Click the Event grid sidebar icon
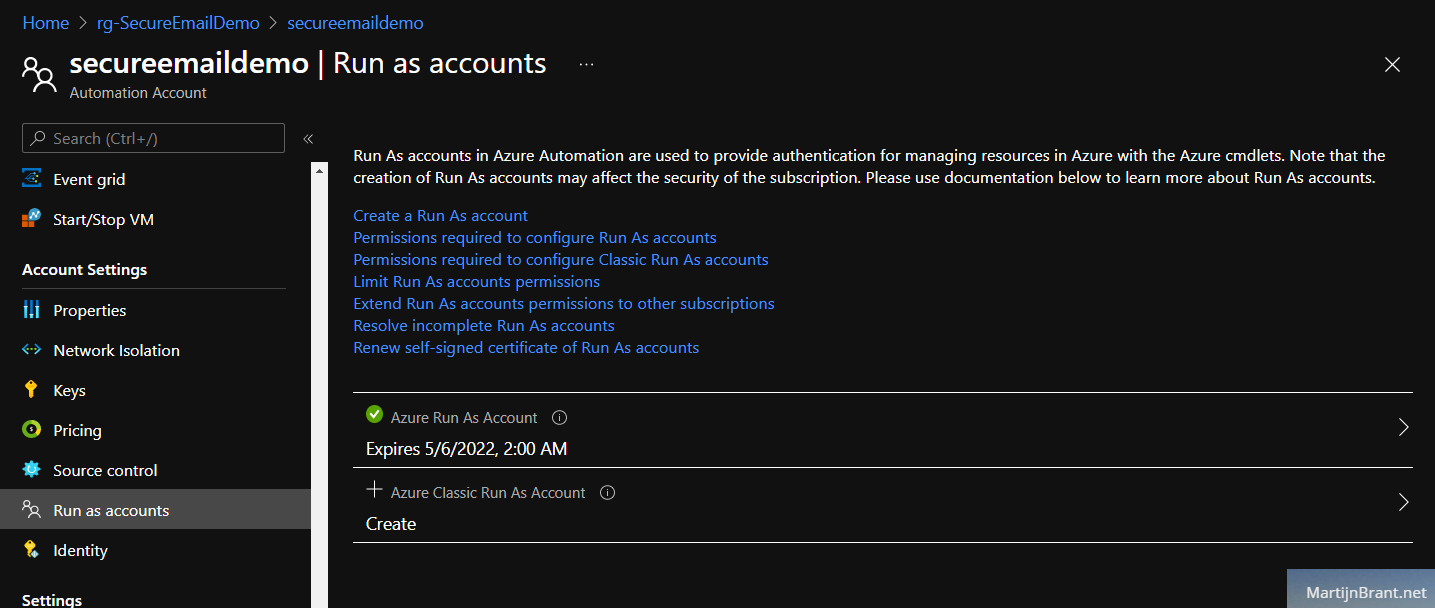Screen dimensions: 1435x608 (x=32, y=179)
